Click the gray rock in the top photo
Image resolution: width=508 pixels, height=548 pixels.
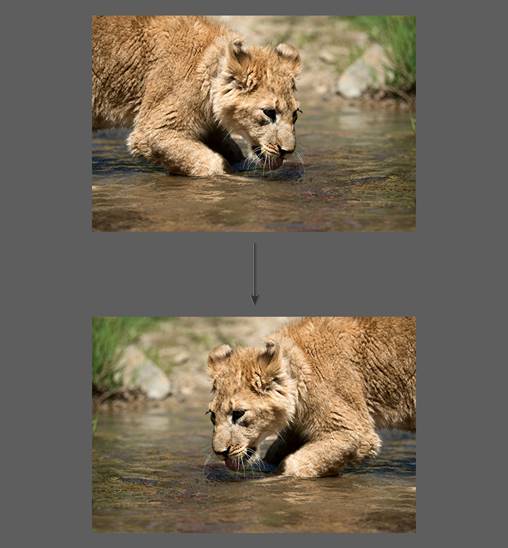pyautogui.click(x=362, y=75)
